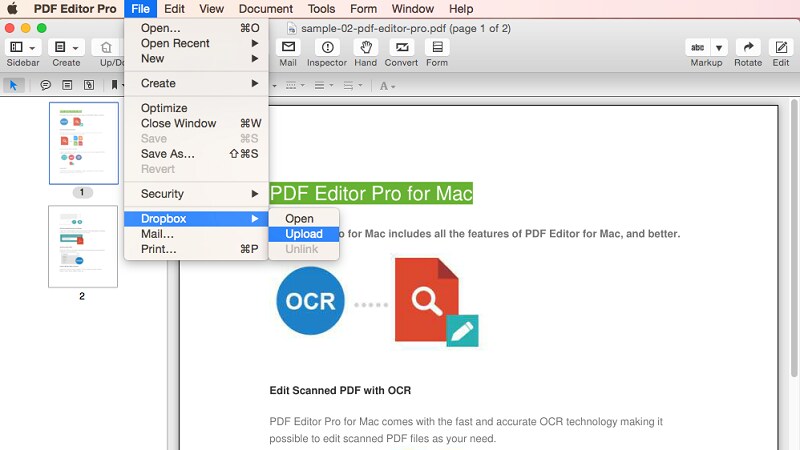Image resolution: width=800 pixels, height=450 pixels.
Task: Open the View menu
Action: click(x=211, y=9)
